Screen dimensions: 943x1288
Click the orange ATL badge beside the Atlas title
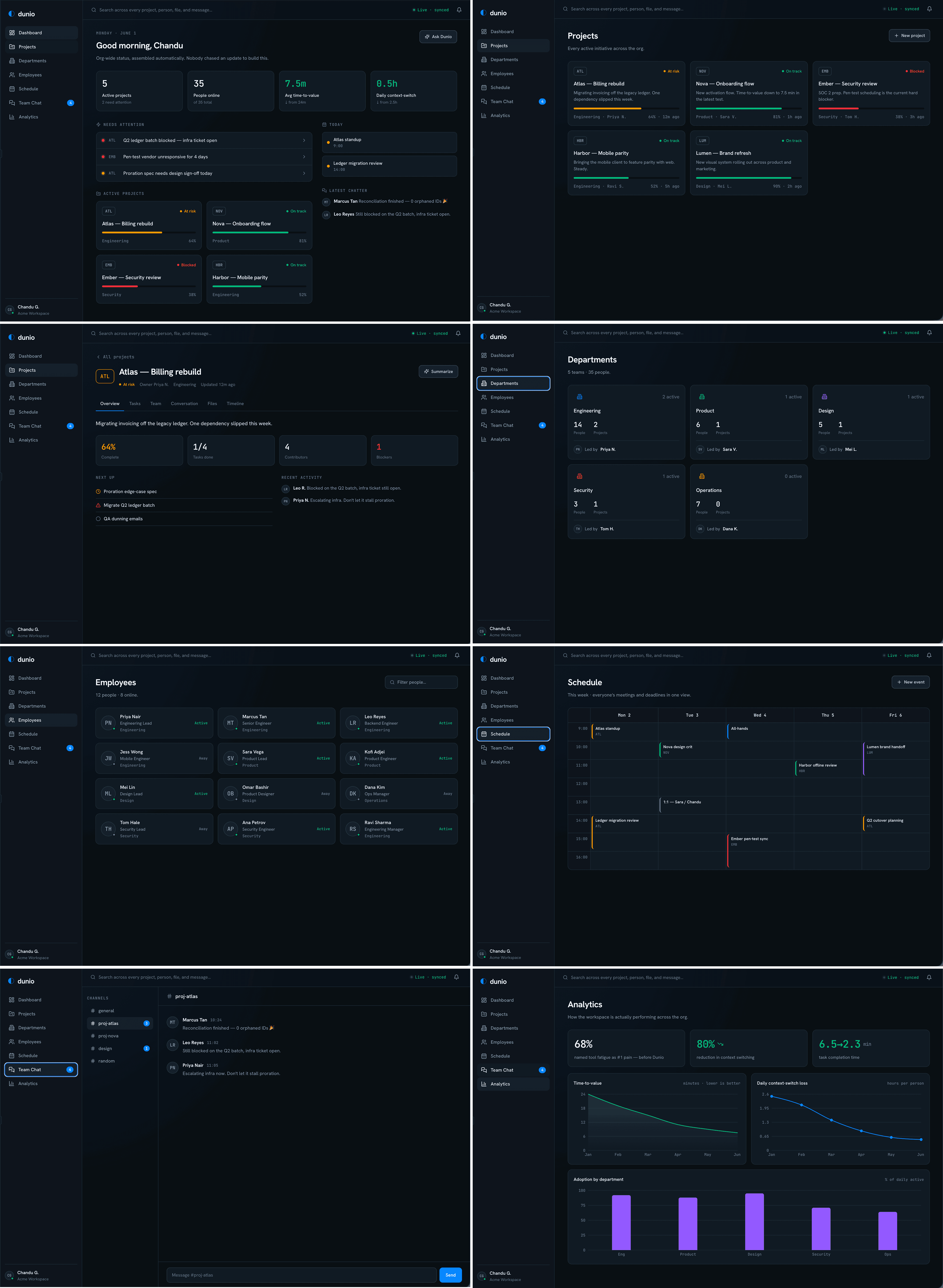(x=105, y=376)
